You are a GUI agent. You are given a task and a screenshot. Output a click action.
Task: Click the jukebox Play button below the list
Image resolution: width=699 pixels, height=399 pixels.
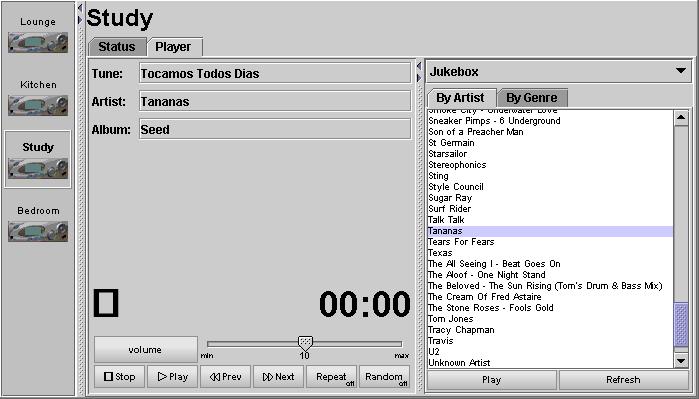(x=491, y=380)
